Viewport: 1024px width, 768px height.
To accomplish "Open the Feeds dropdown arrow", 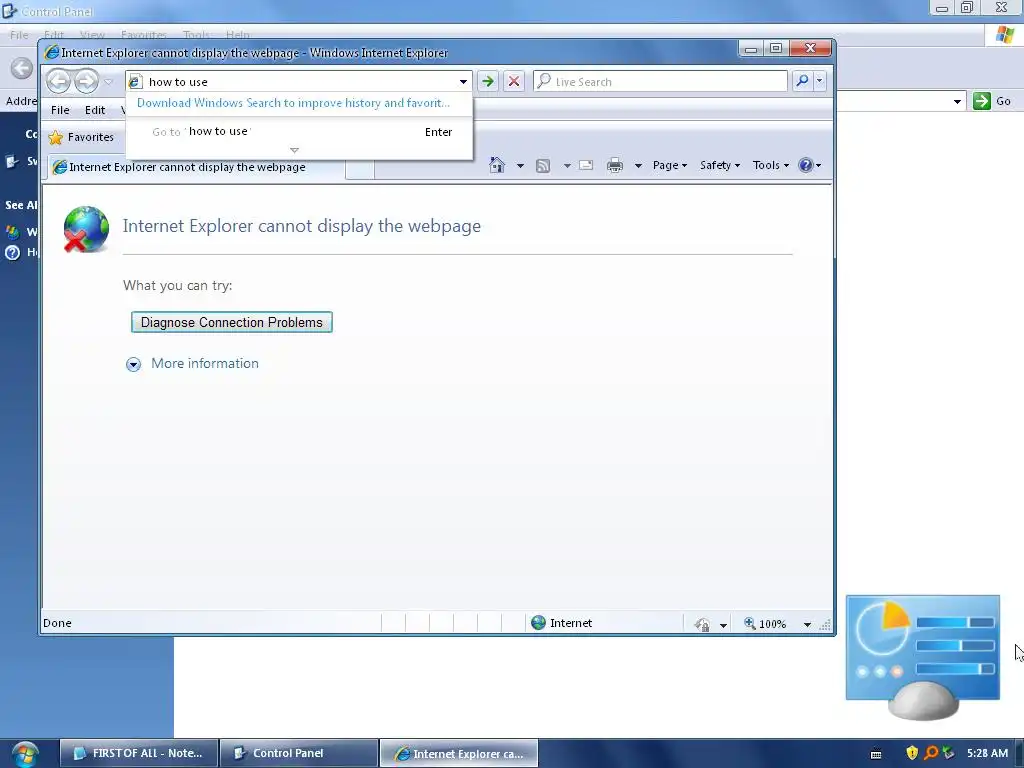I will (x=567, y=166).
